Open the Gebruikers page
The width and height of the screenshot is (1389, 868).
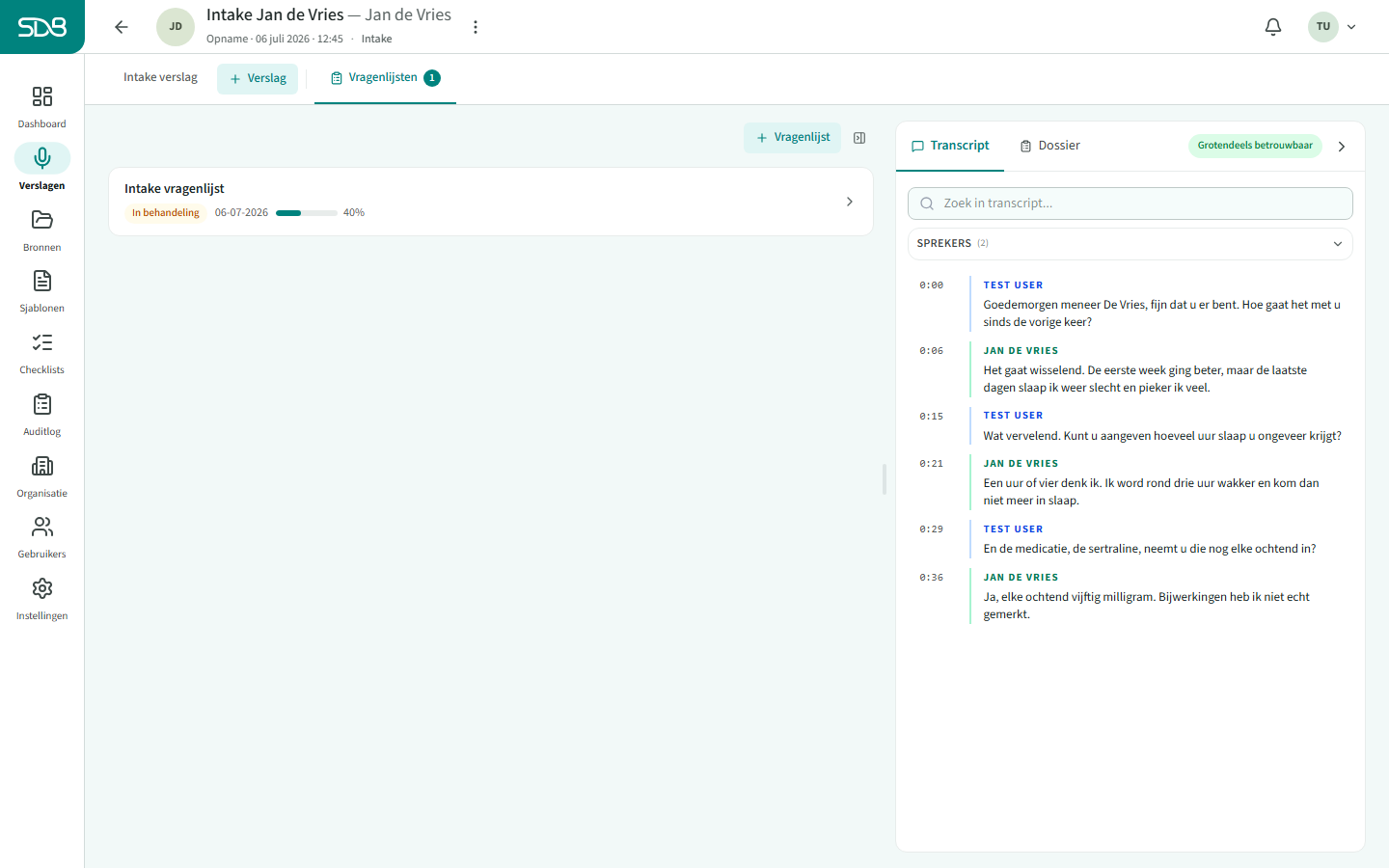(x=41, y=537)
